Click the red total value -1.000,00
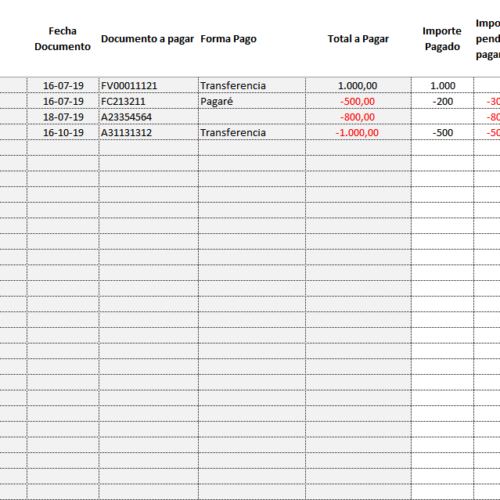 tap(358, 132)
